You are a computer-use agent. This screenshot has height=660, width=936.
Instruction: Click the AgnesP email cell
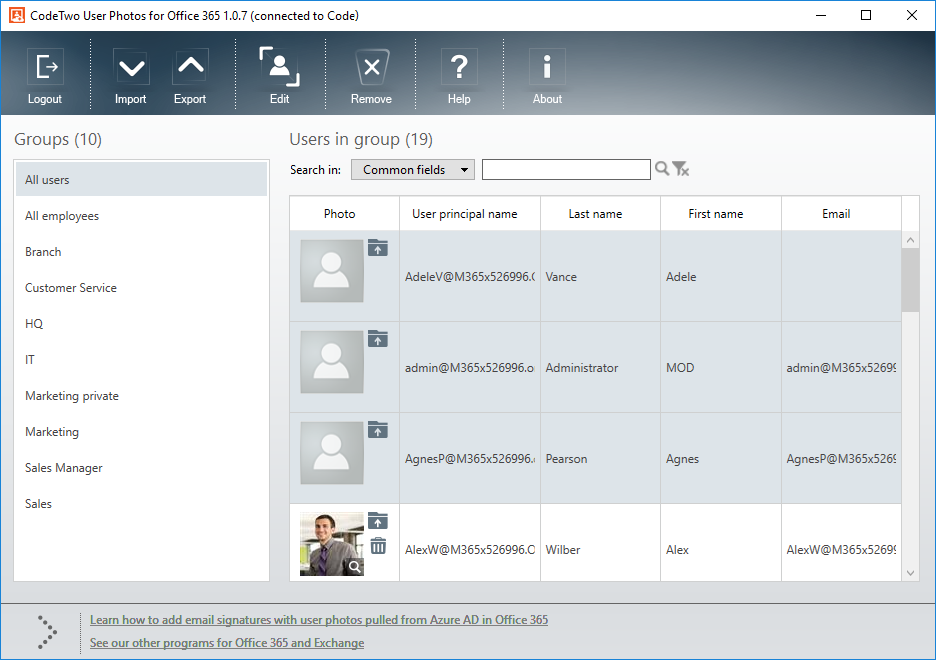(841, 458)
